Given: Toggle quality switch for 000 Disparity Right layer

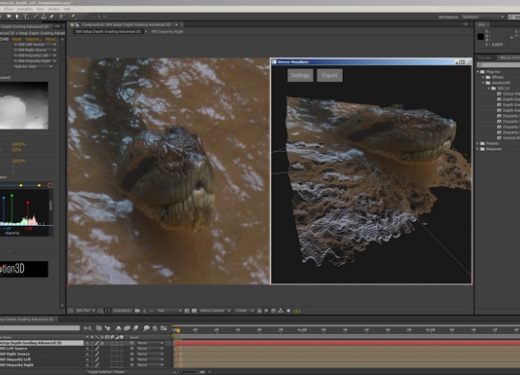Looking at the screenshot, I should click(97, 365).
